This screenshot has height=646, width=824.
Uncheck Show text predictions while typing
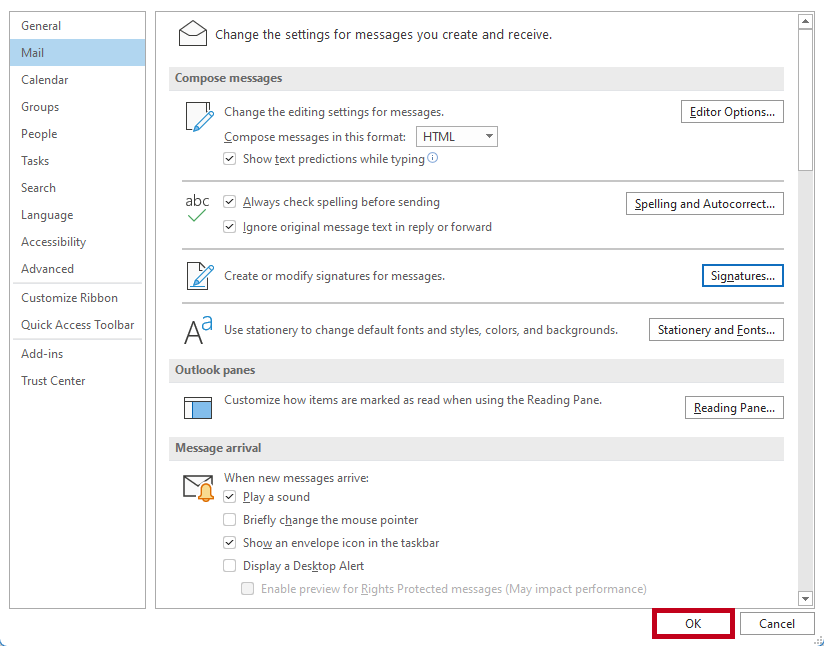230,159
